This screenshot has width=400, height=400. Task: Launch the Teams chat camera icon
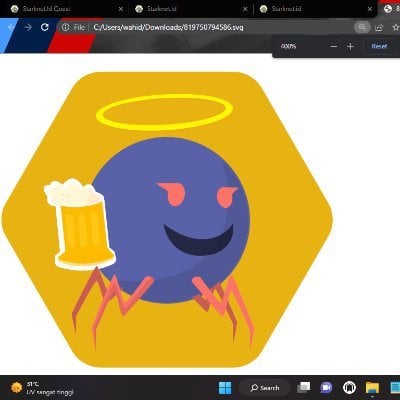tap(326, 388)
